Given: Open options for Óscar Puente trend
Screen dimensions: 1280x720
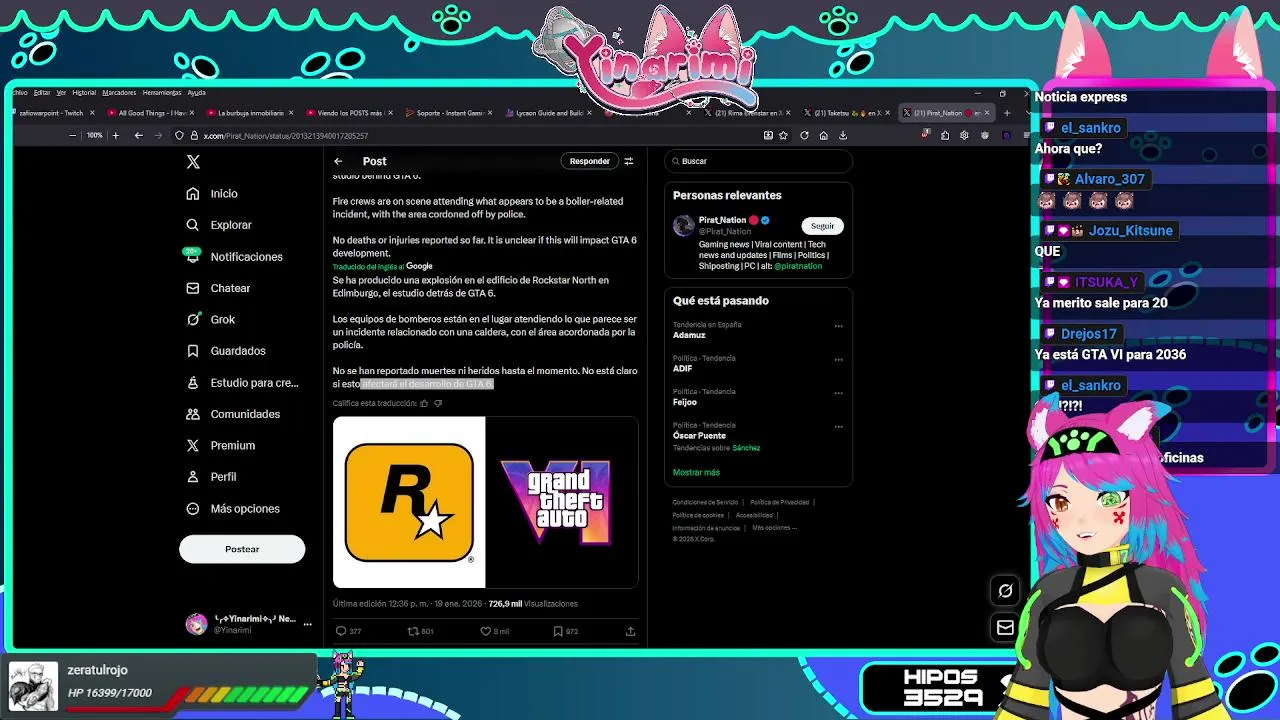Looking at the screenshot, I should click(838, 427).
